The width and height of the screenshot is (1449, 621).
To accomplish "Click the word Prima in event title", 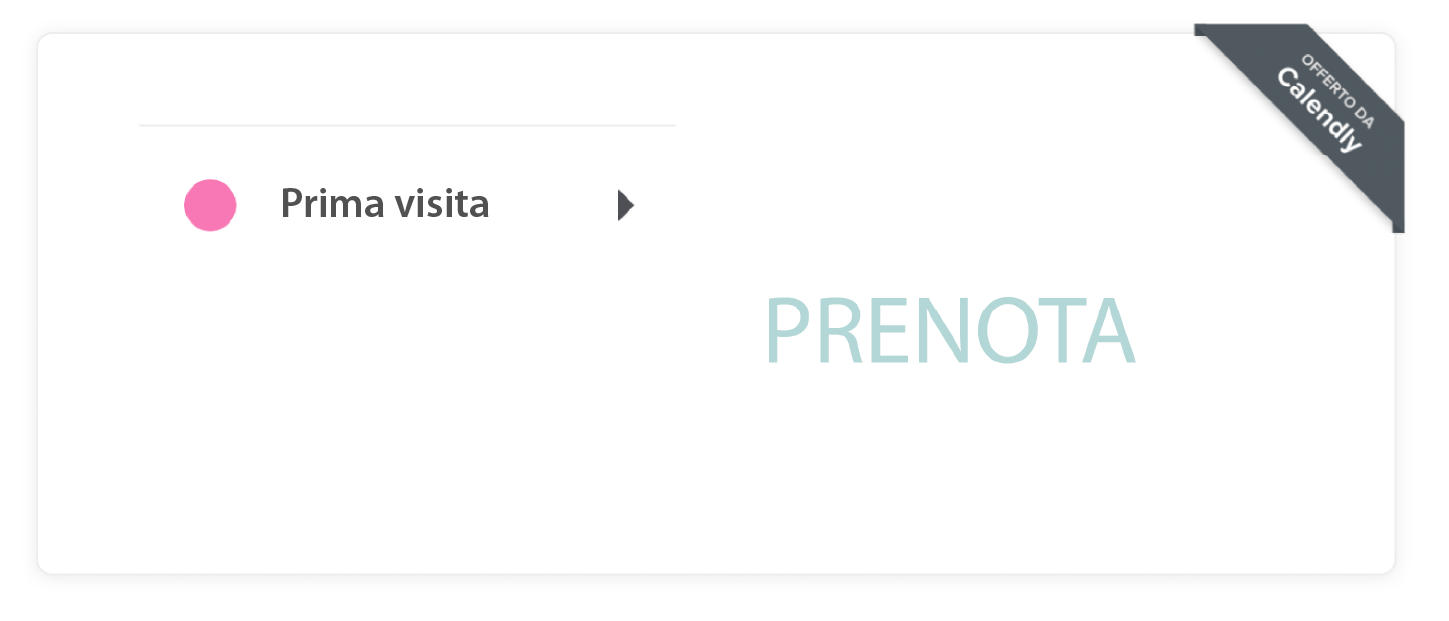I will [318, 204].
